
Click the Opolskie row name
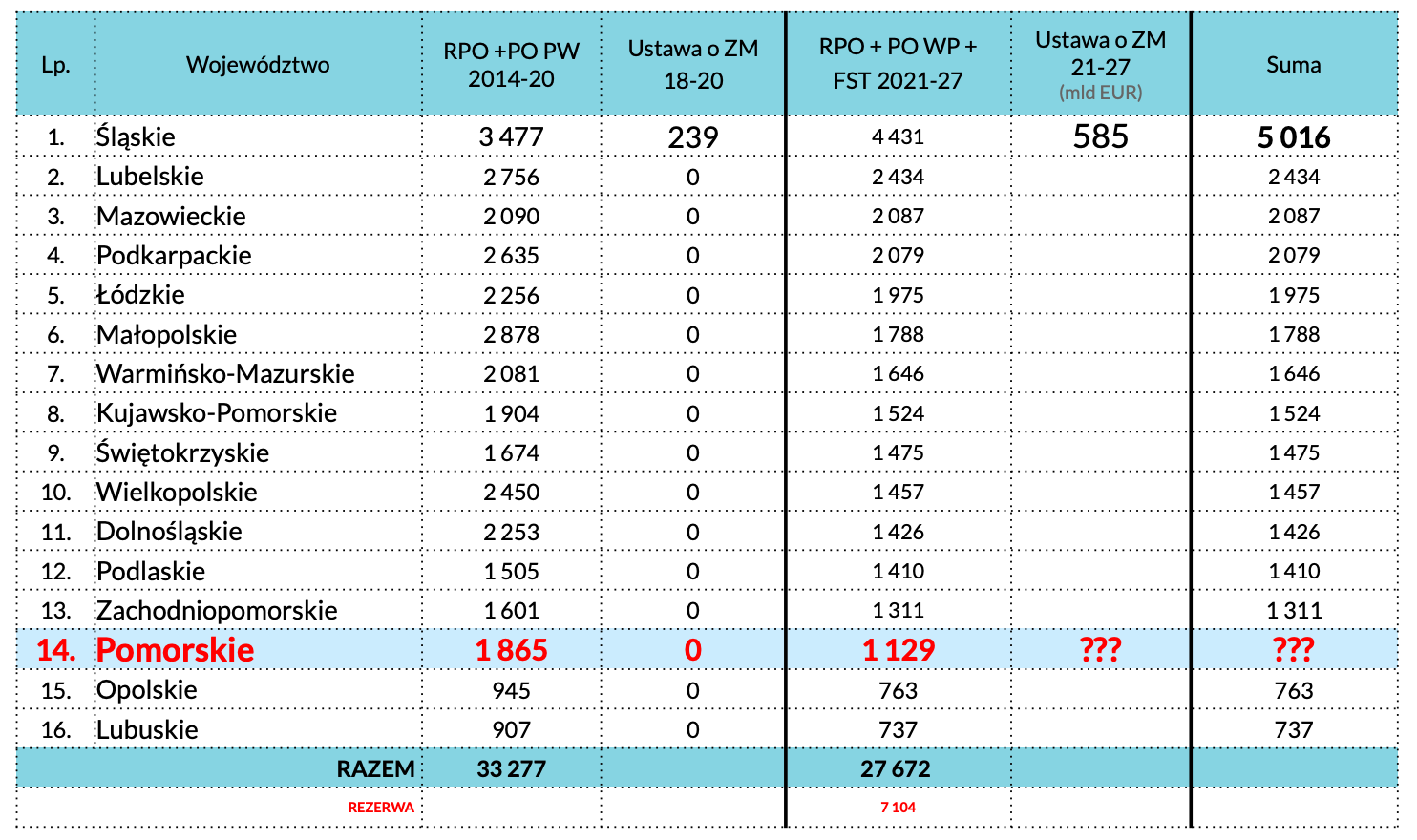pos(146,690)
